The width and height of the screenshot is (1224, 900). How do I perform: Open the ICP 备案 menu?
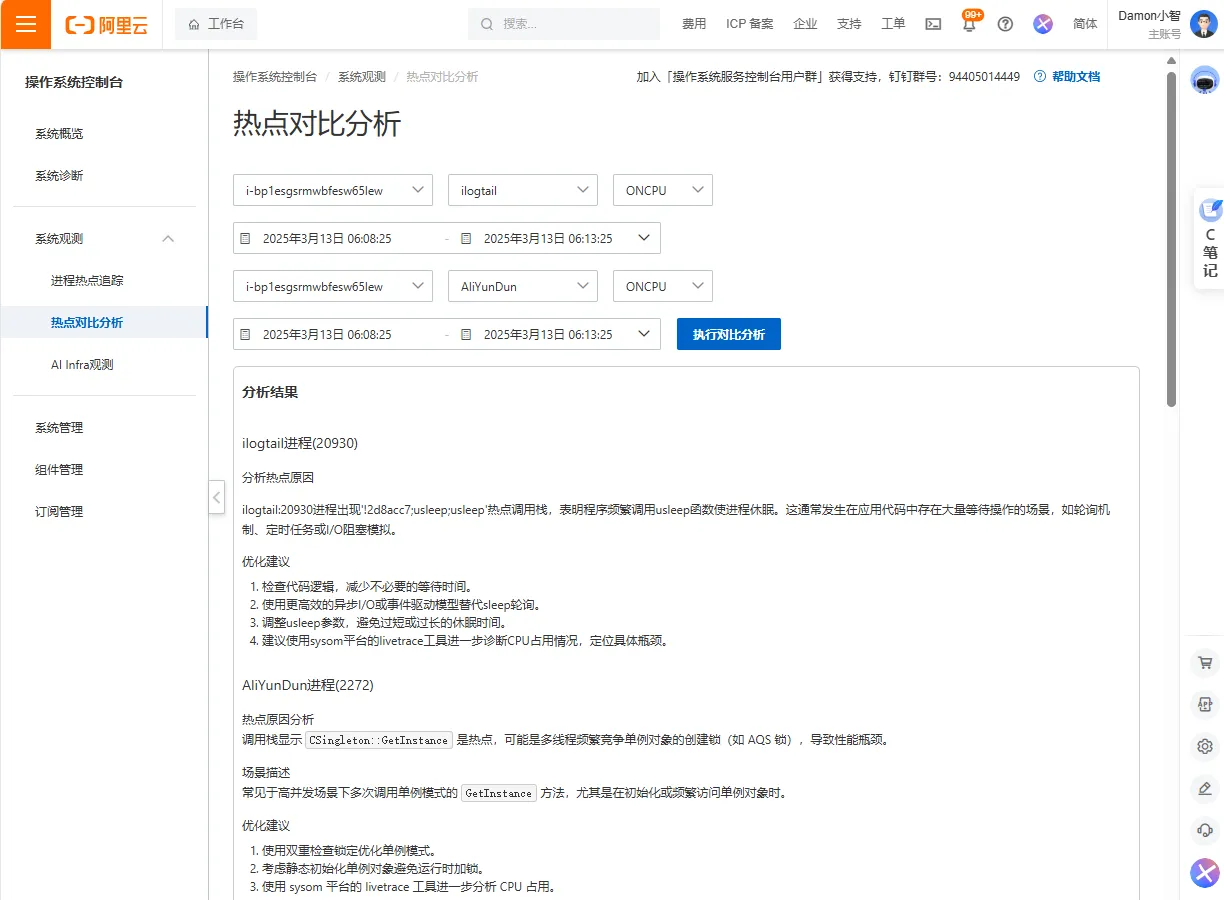pos(750,24)
